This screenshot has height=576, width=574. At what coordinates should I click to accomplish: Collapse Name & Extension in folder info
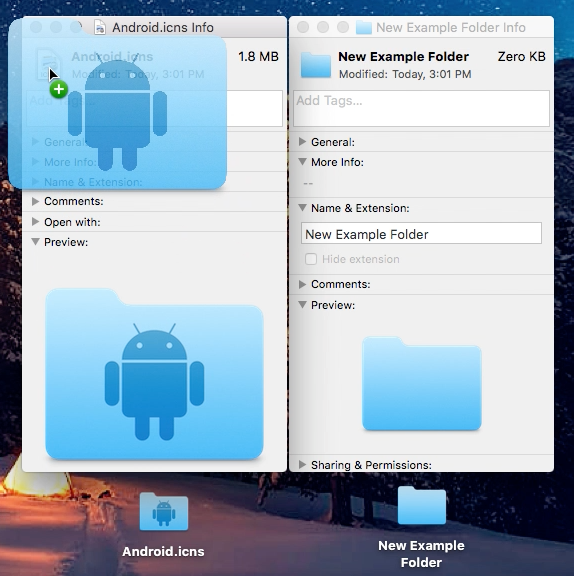pos(302,208)
